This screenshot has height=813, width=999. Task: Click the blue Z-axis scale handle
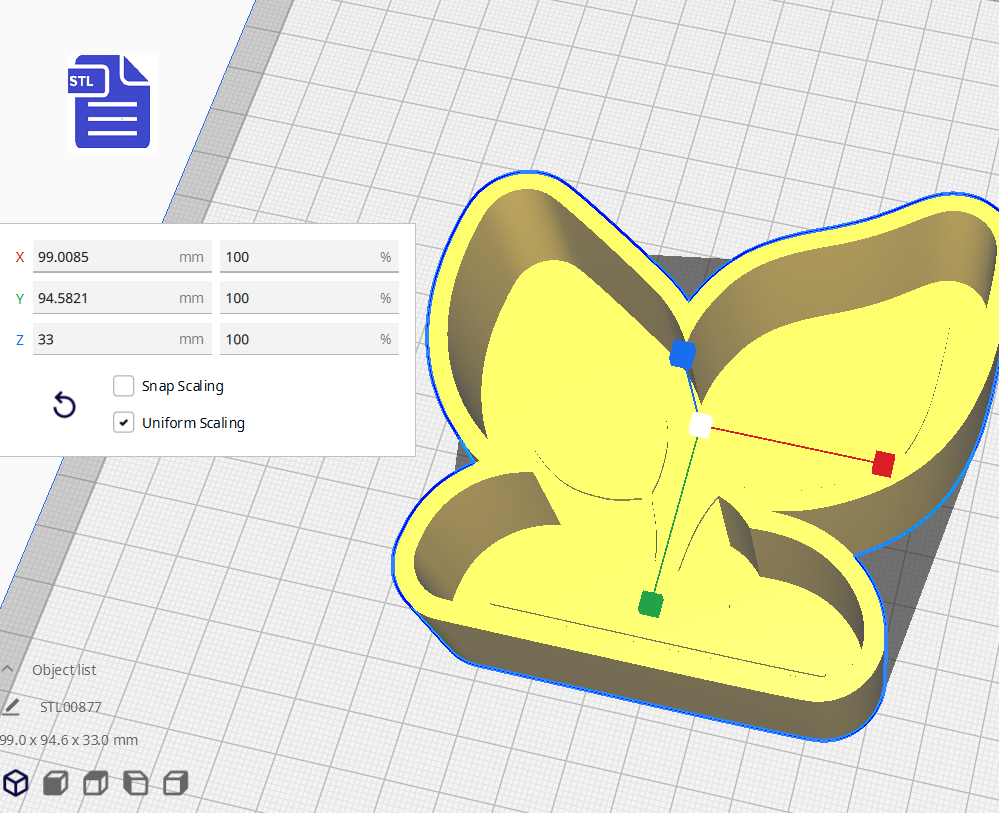click(x=682, y=353)
